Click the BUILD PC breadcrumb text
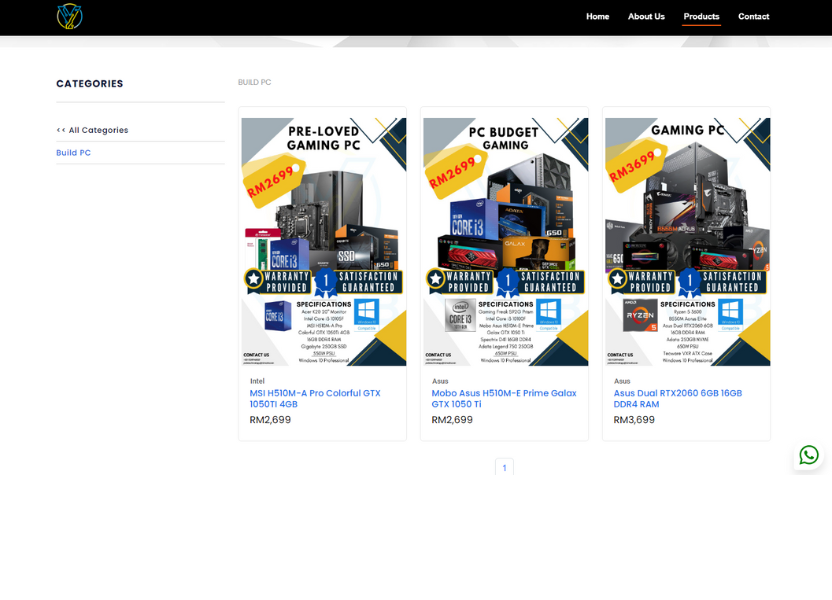This screenshot has height=600, width=832. point(255,82)
